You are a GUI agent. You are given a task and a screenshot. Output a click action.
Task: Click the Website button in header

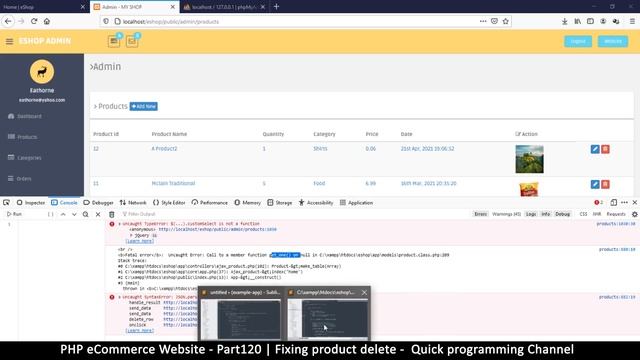coord(613,41)
